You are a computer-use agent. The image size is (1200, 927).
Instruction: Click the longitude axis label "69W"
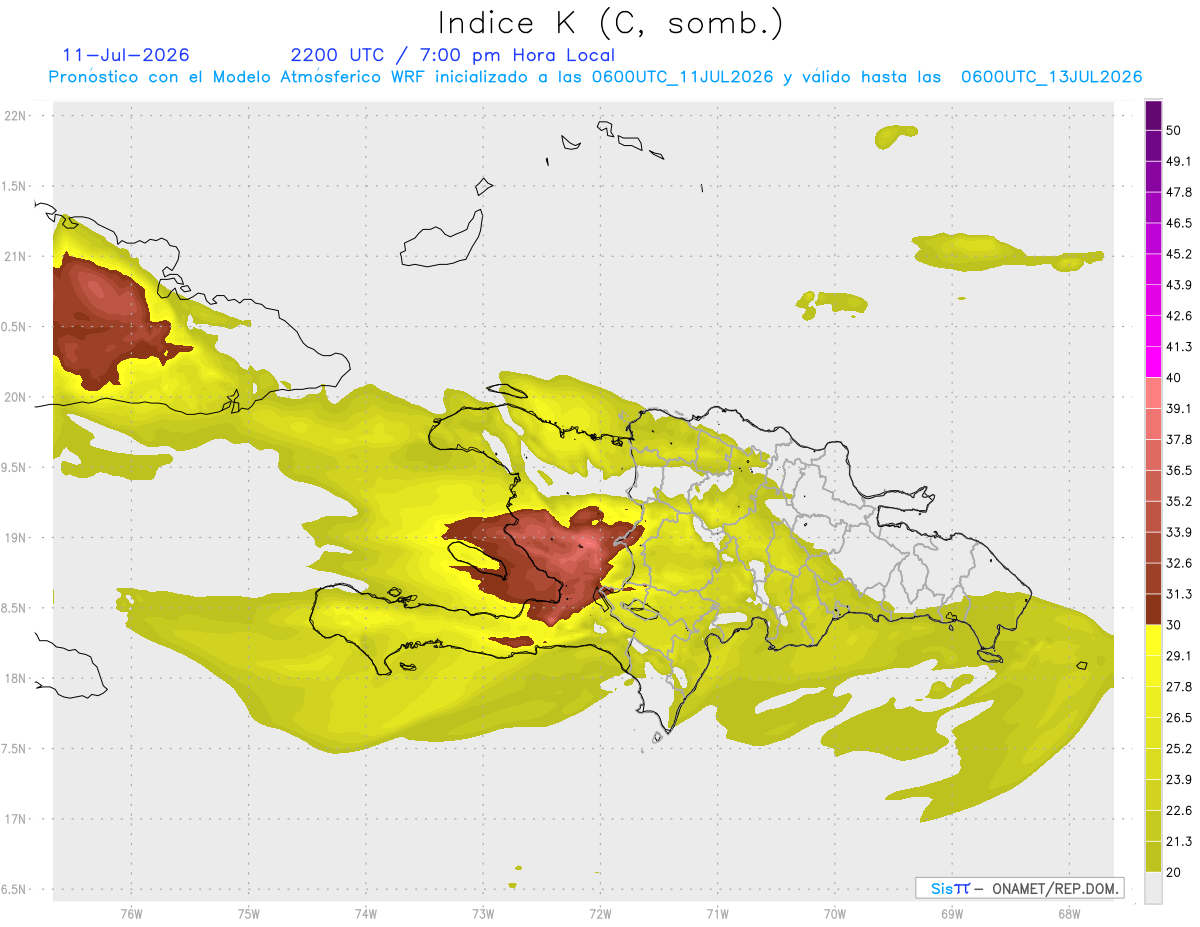point(951,914)
